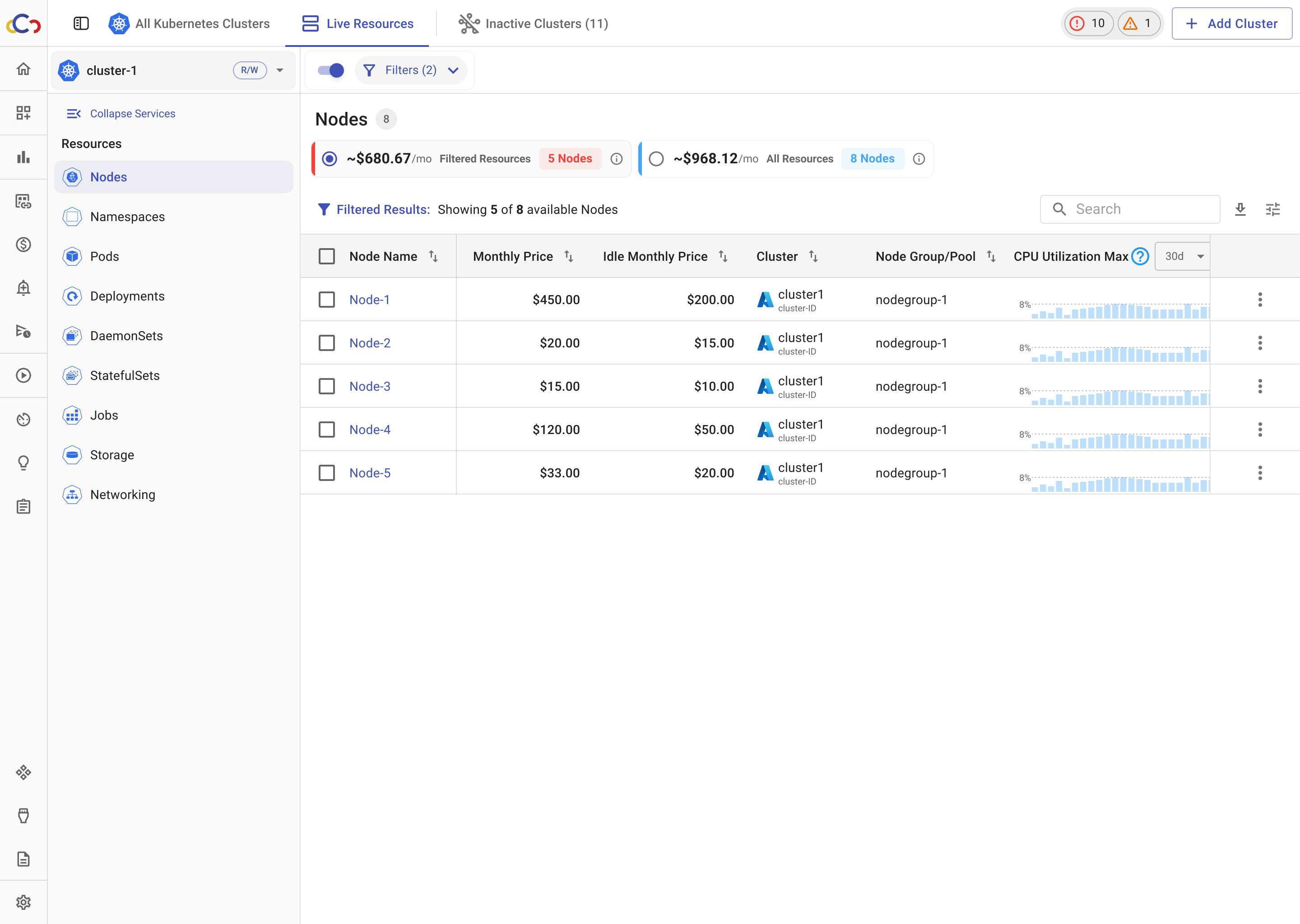This screenshot has width=1300, height=924.
Task: Open column settings tune icon
Action: [x=1272, y=209]
